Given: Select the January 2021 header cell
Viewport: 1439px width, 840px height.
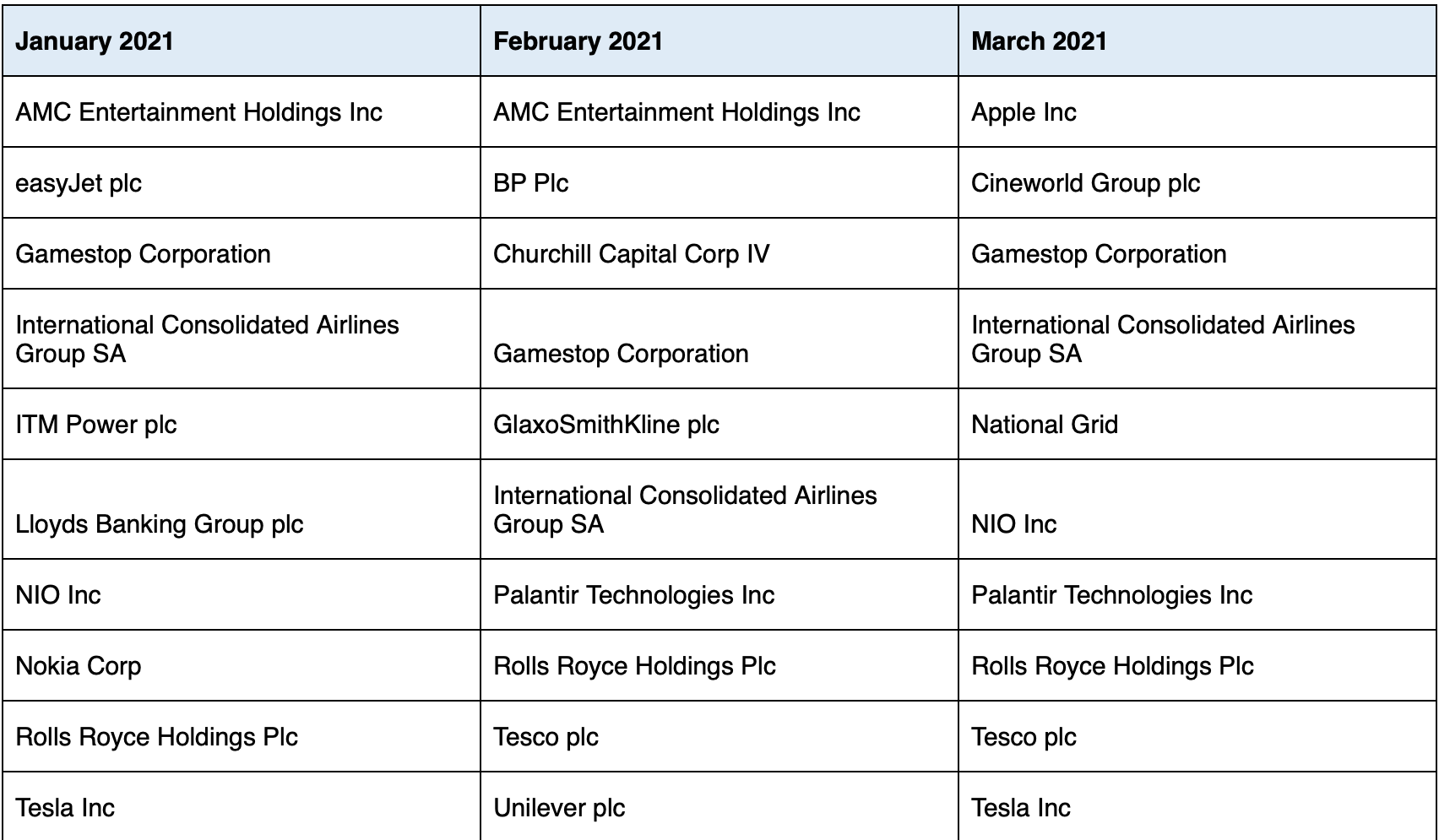Looking at the screenshot, I should 242,41.
